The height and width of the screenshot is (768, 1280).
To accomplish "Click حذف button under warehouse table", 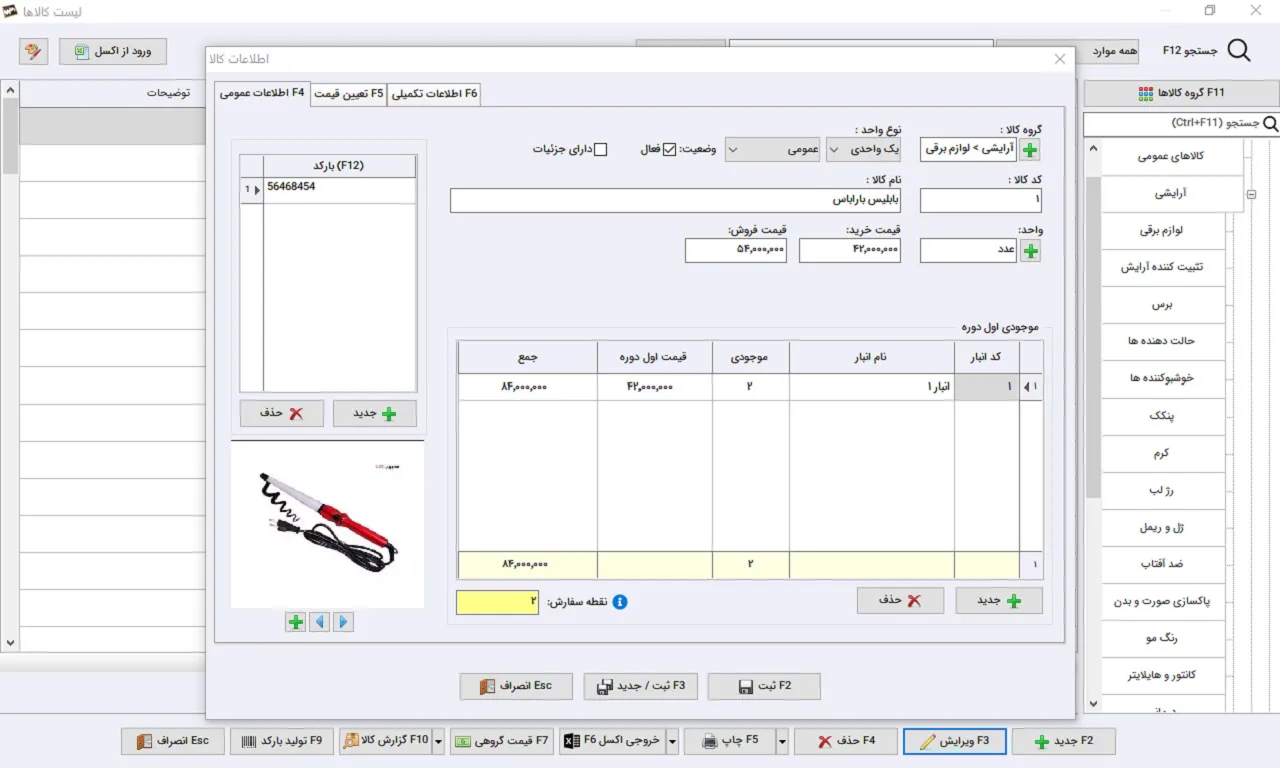I will [x=900, y=600].
